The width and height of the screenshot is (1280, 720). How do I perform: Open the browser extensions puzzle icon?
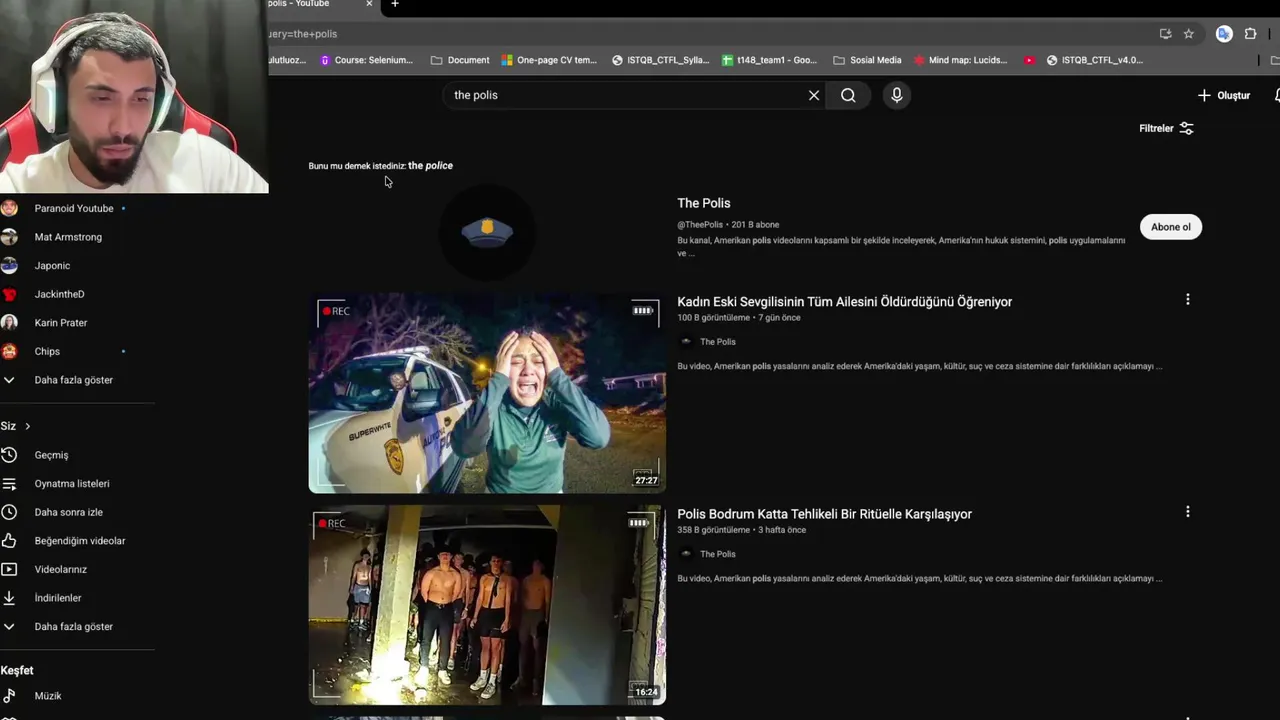click(x=1250, y=34)
